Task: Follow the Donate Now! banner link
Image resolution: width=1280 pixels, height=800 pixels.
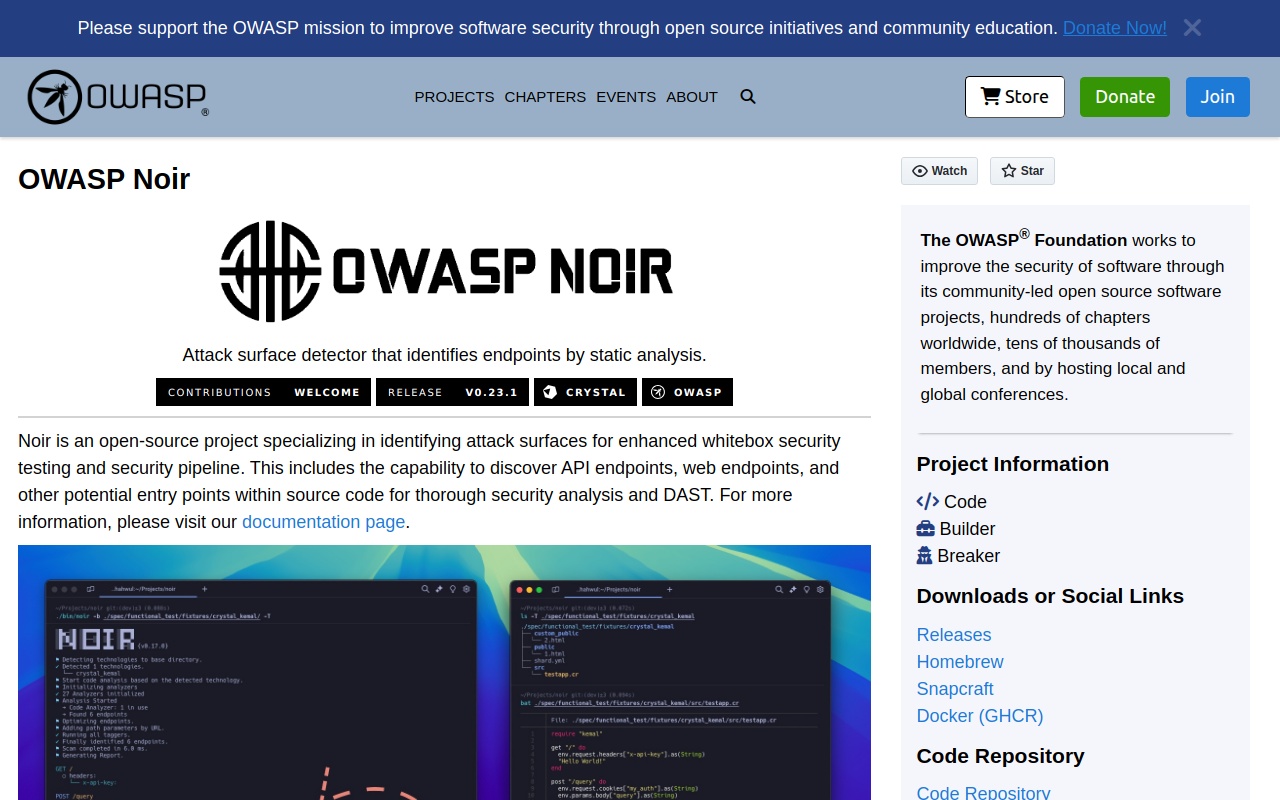Action: tap(1114, 28)
